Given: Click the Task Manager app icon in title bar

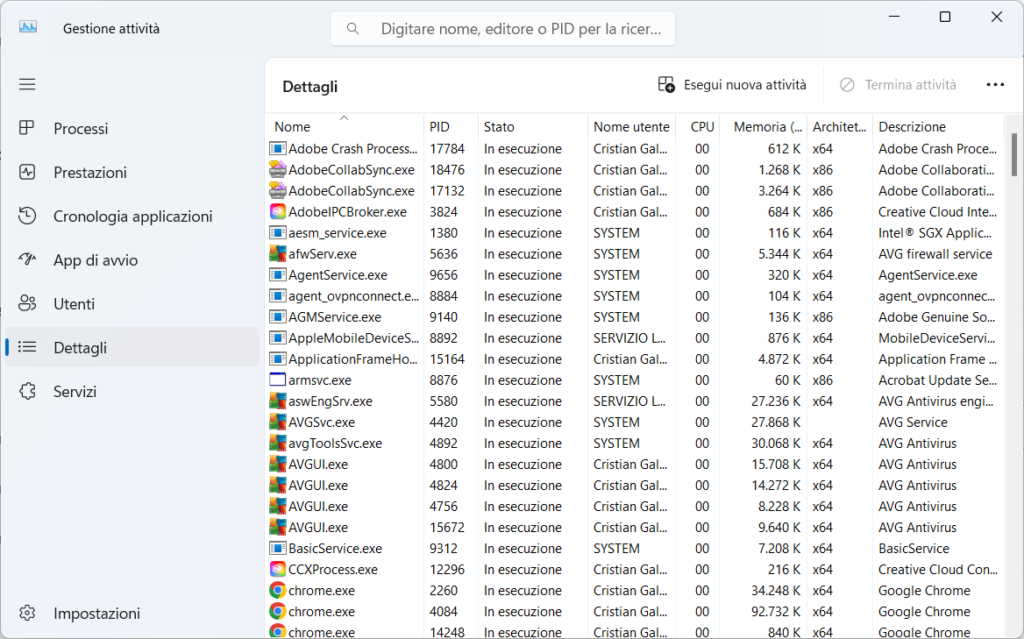Looking at the screenshot, I should tap(28, 28).
